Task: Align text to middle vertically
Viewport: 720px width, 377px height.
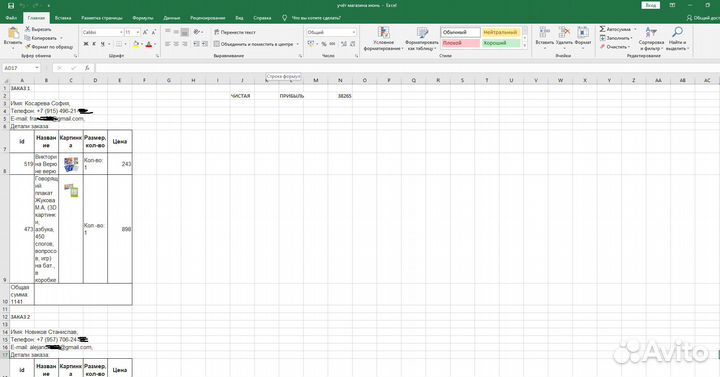Action: tap(176, 32)
